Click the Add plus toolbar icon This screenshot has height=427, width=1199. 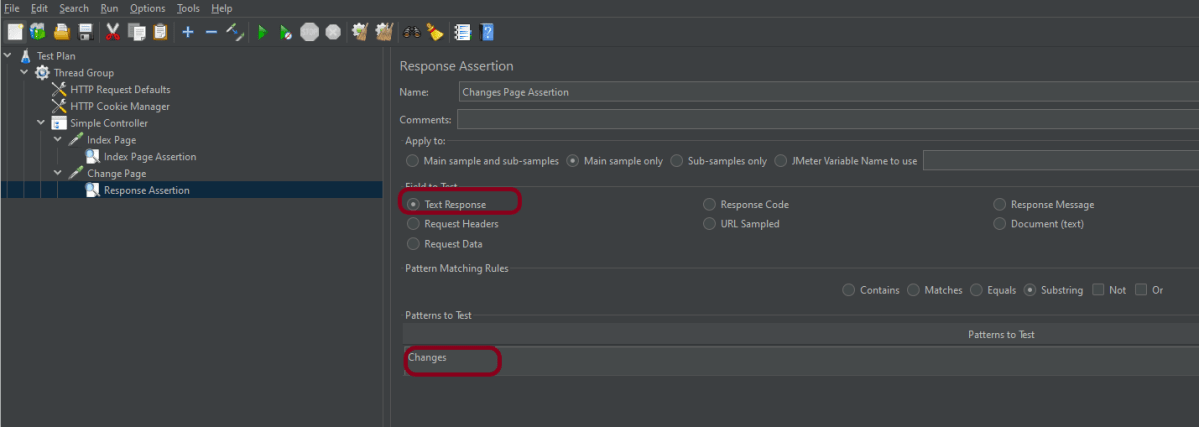point(187,32)
